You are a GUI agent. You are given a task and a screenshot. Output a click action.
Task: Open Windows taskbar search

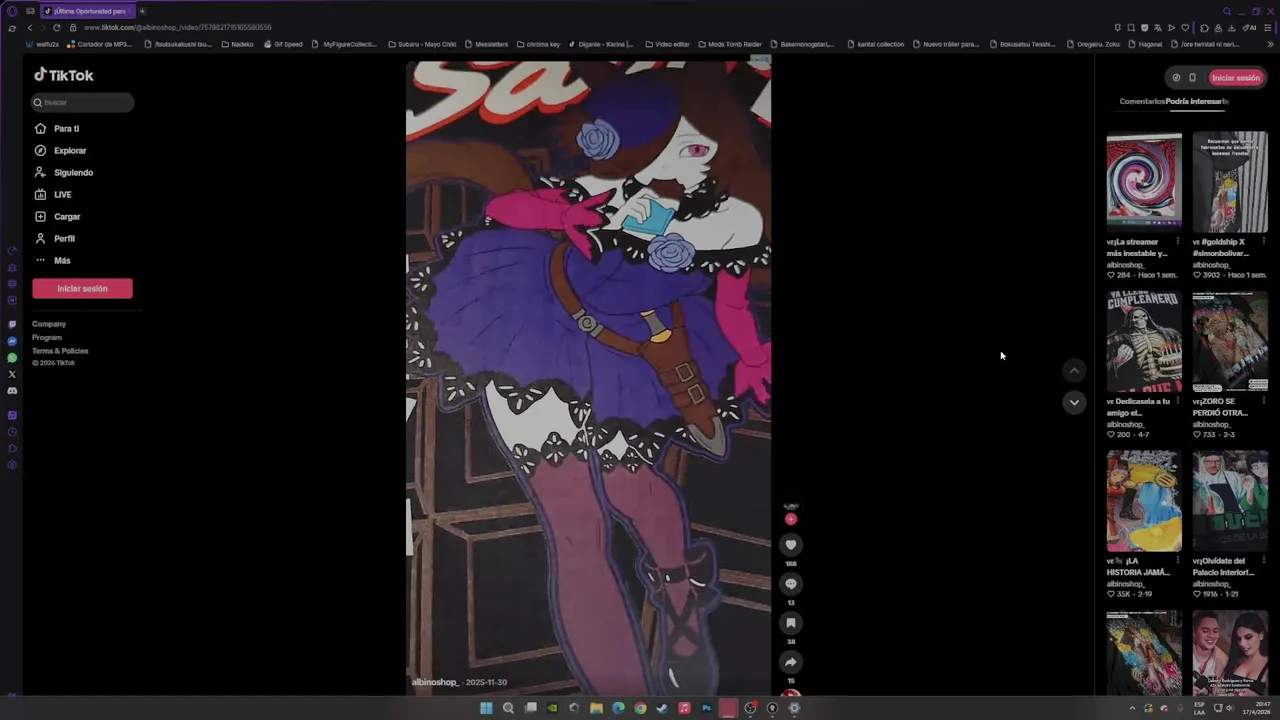508,708
